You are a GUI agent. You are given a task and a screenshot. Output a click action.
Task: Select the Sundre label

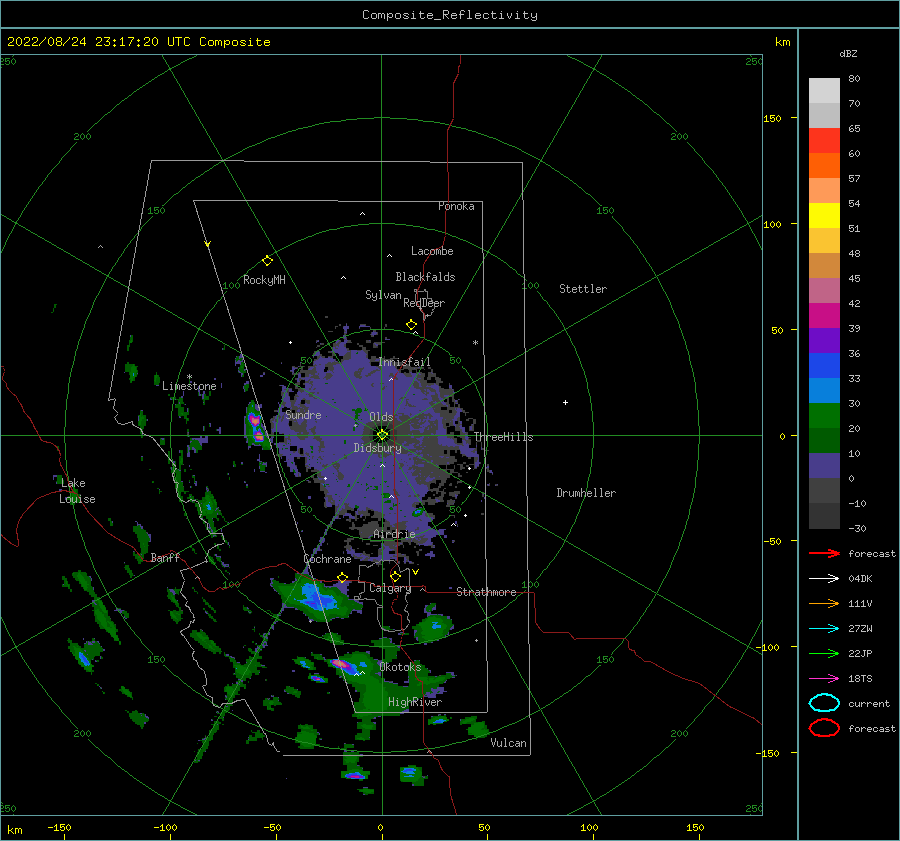tap(303, 414)
